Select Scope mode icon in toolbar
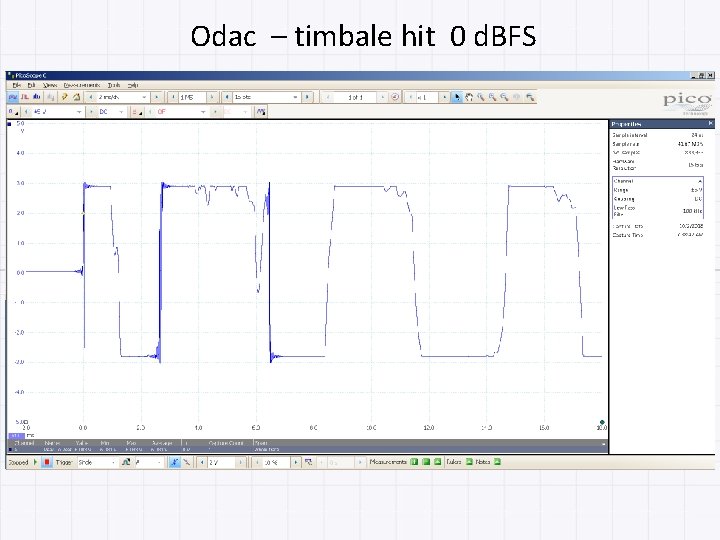 (13, 97)
